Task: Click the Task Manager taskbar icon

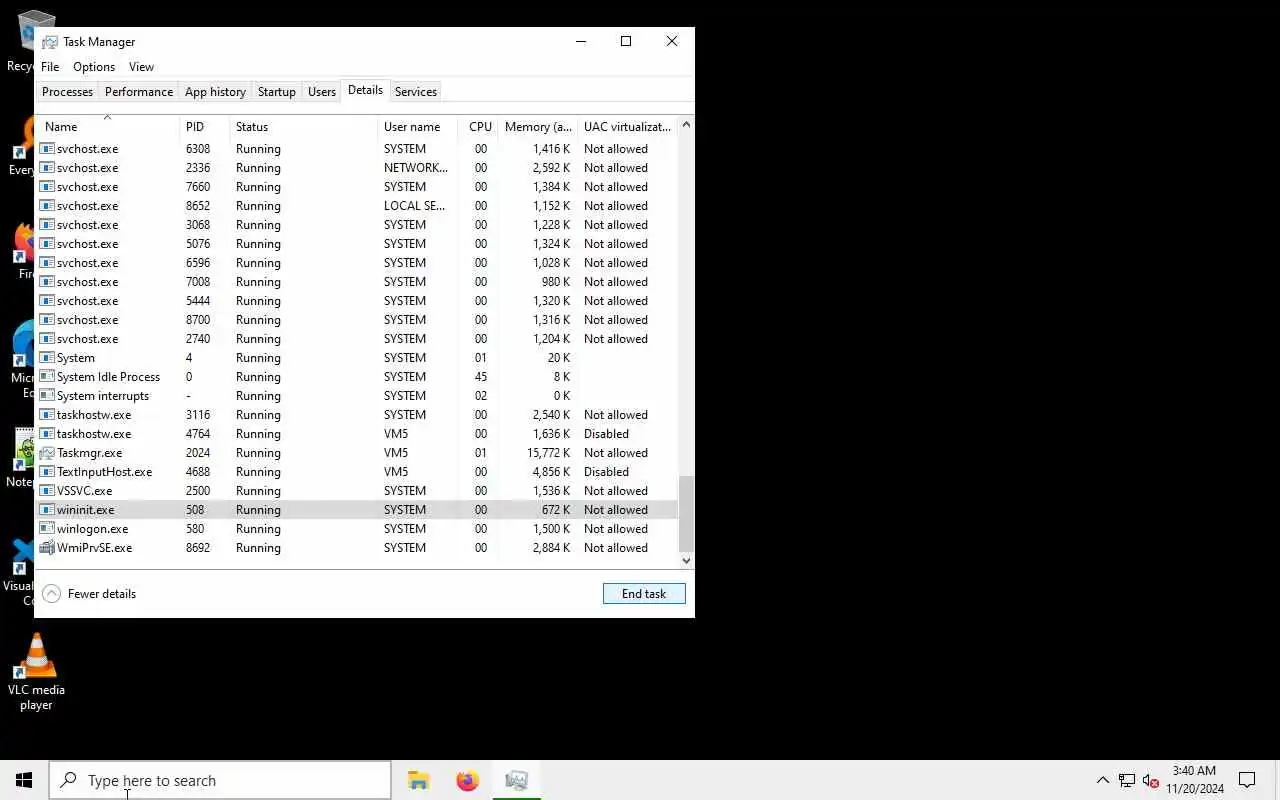Action: pos(516,780)
